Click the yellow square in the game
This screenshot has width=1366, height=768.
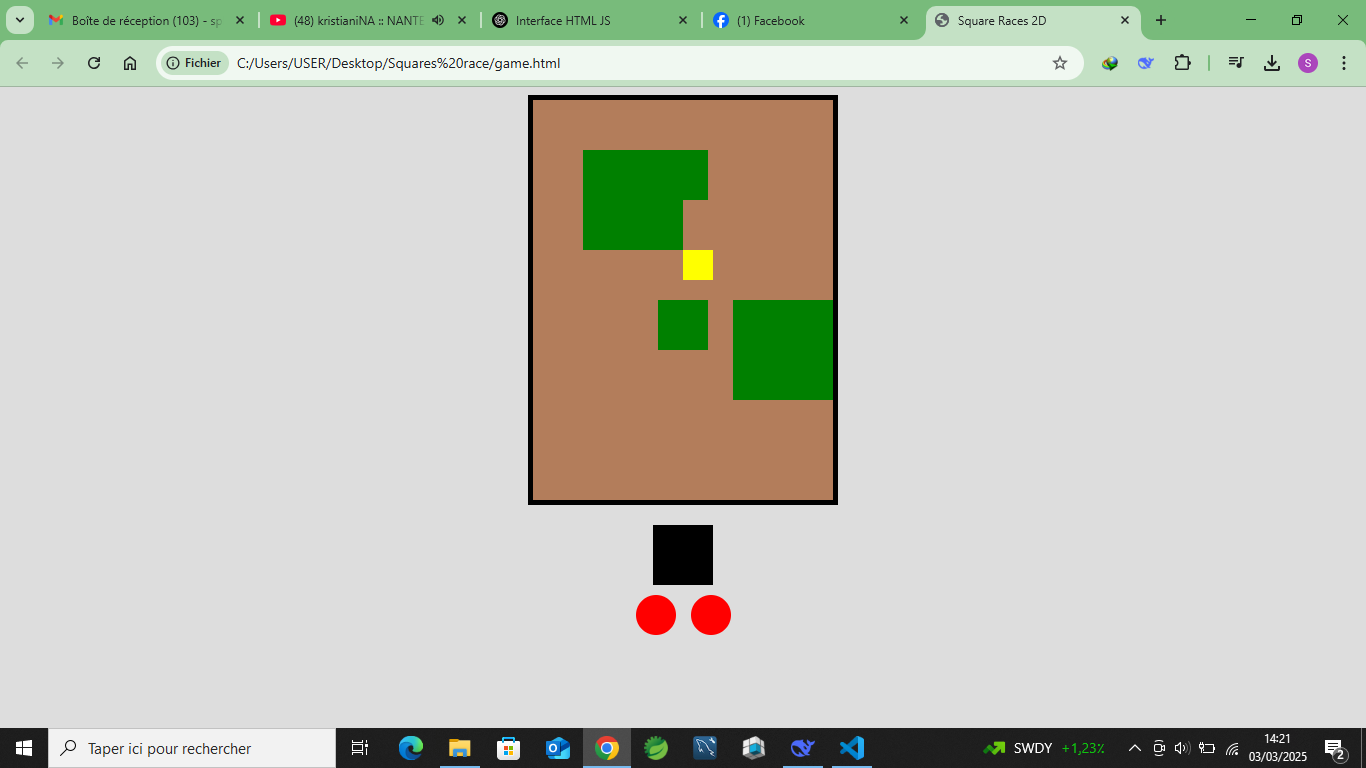(x=697, y=265)
